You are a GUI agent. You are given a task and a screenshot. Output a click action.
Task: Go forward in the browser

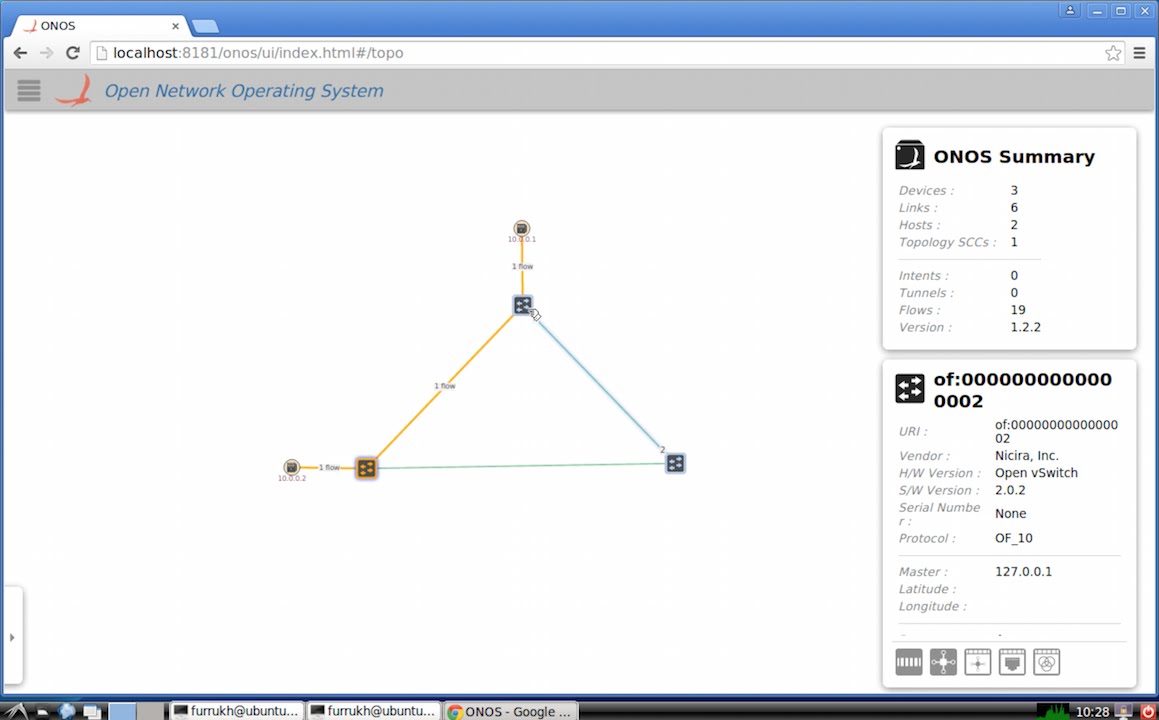click(x=47, y=52)
